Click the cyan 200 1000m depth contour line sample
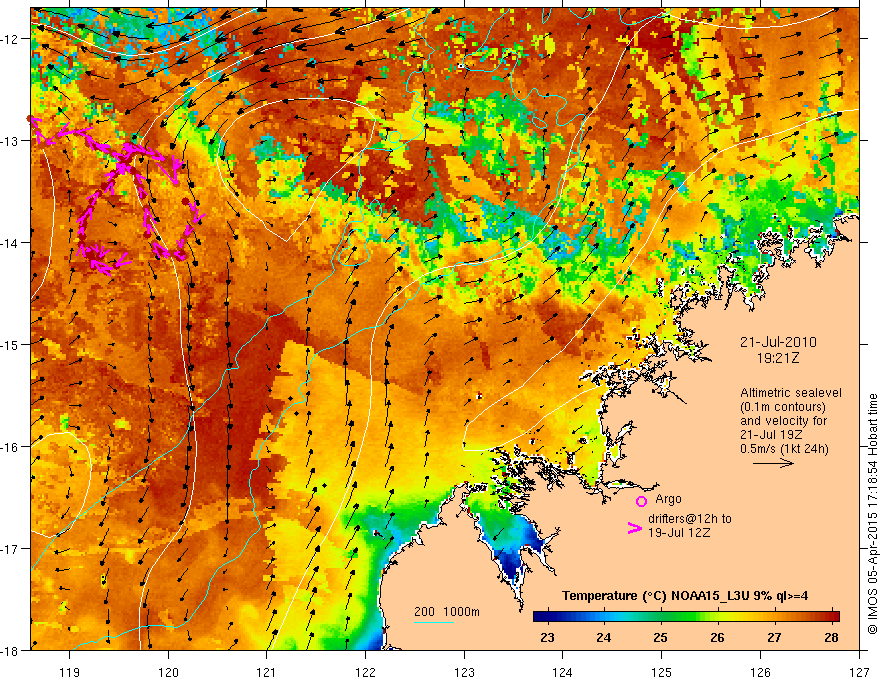This screenshot has width=880, height=680. tap(434, 622)
